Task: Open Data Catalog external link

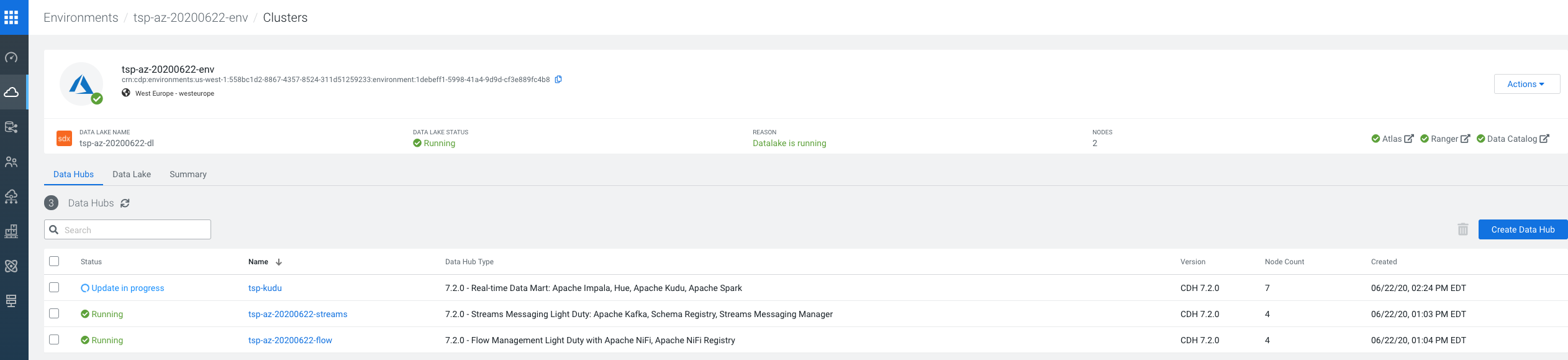Action: [1513, 139]
